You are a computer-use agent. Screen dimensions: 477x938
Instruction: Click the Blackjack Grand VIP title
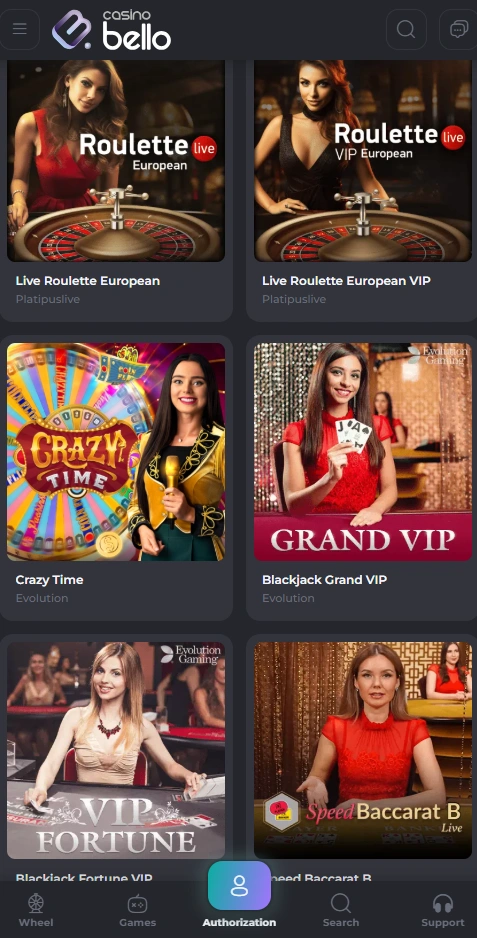point(324,579)
